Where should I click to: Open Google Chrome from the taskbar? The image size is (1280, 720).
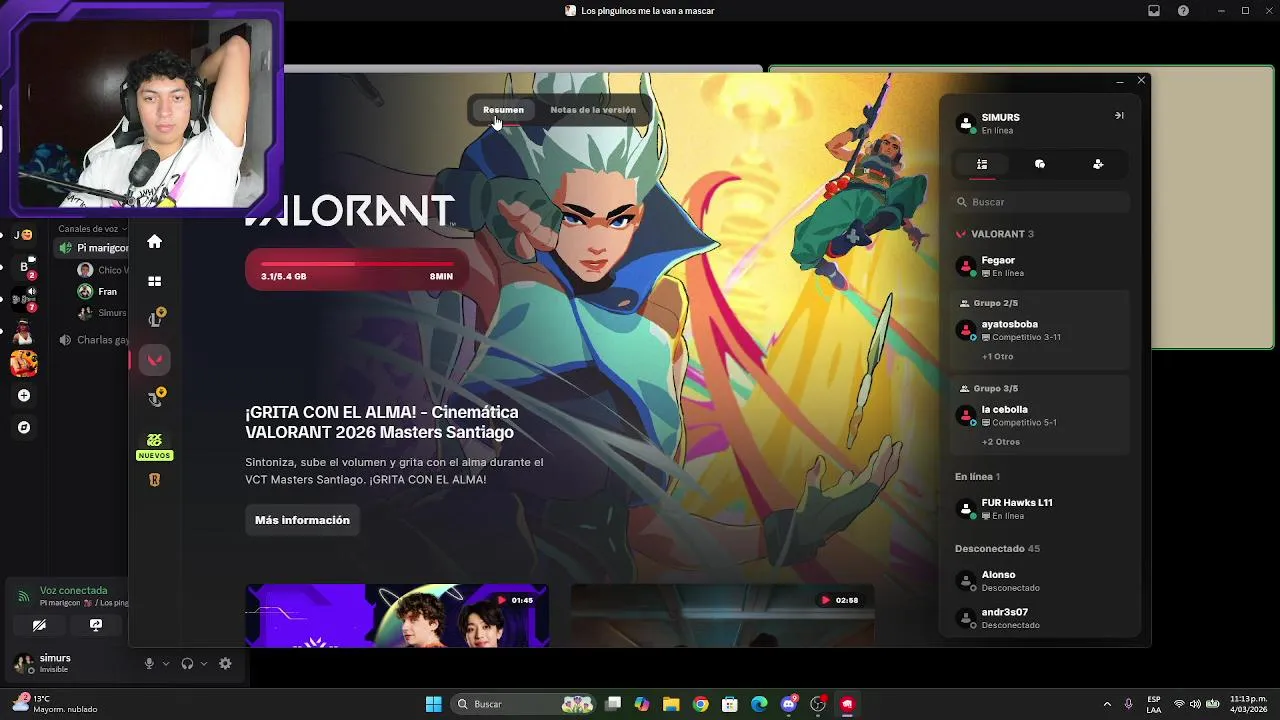(700, 704)
